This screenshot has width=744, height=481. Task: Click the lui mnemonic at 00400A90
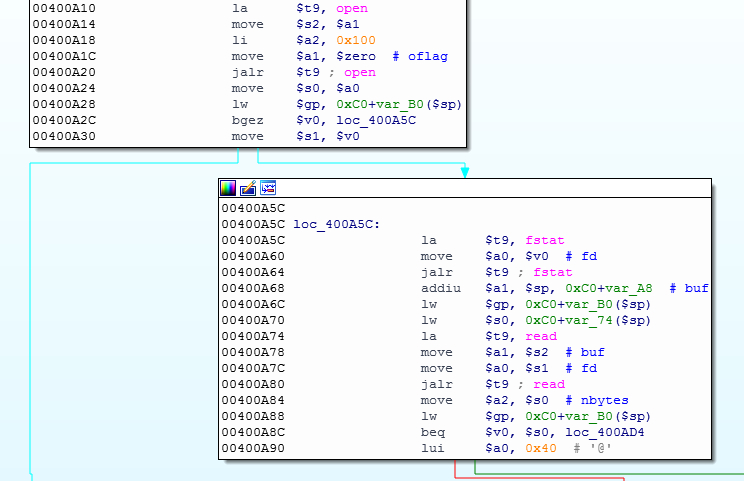click(x=433, y=449)
